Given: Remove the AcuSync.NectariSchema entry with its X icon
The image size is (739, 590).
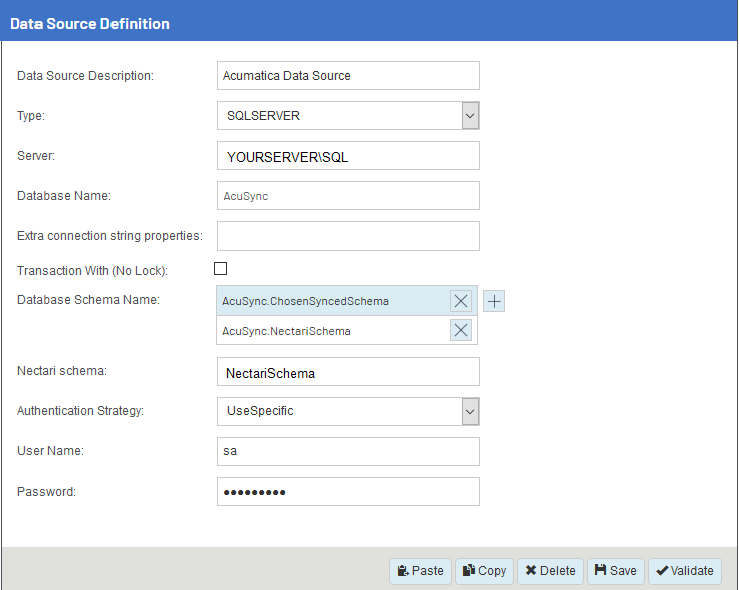Looking at the screenshot, I should tap(460, 330).
